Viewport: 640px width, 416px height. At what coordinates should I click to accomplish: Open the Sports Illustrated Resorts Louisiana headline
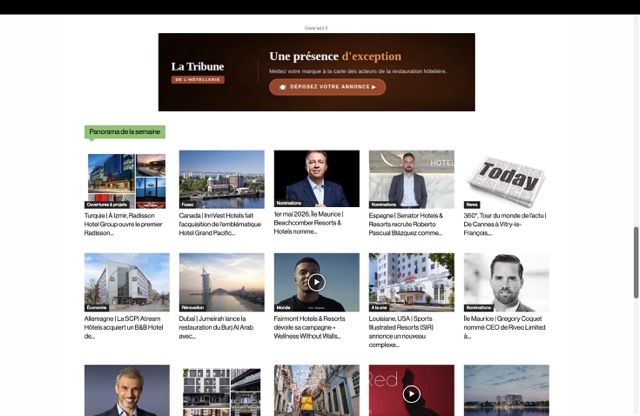click(x=401, y=331)
